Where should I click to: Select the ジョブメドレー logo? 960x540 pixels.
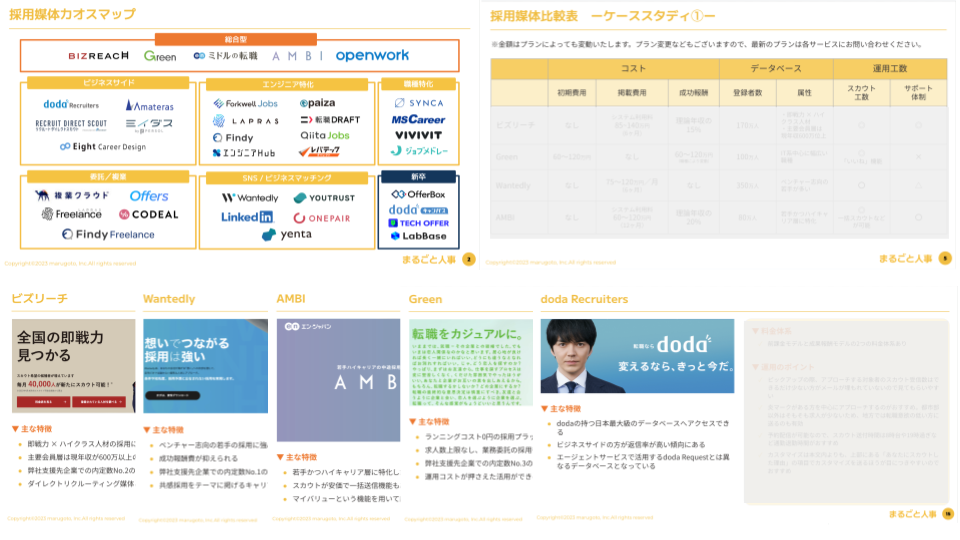[419, 151]
